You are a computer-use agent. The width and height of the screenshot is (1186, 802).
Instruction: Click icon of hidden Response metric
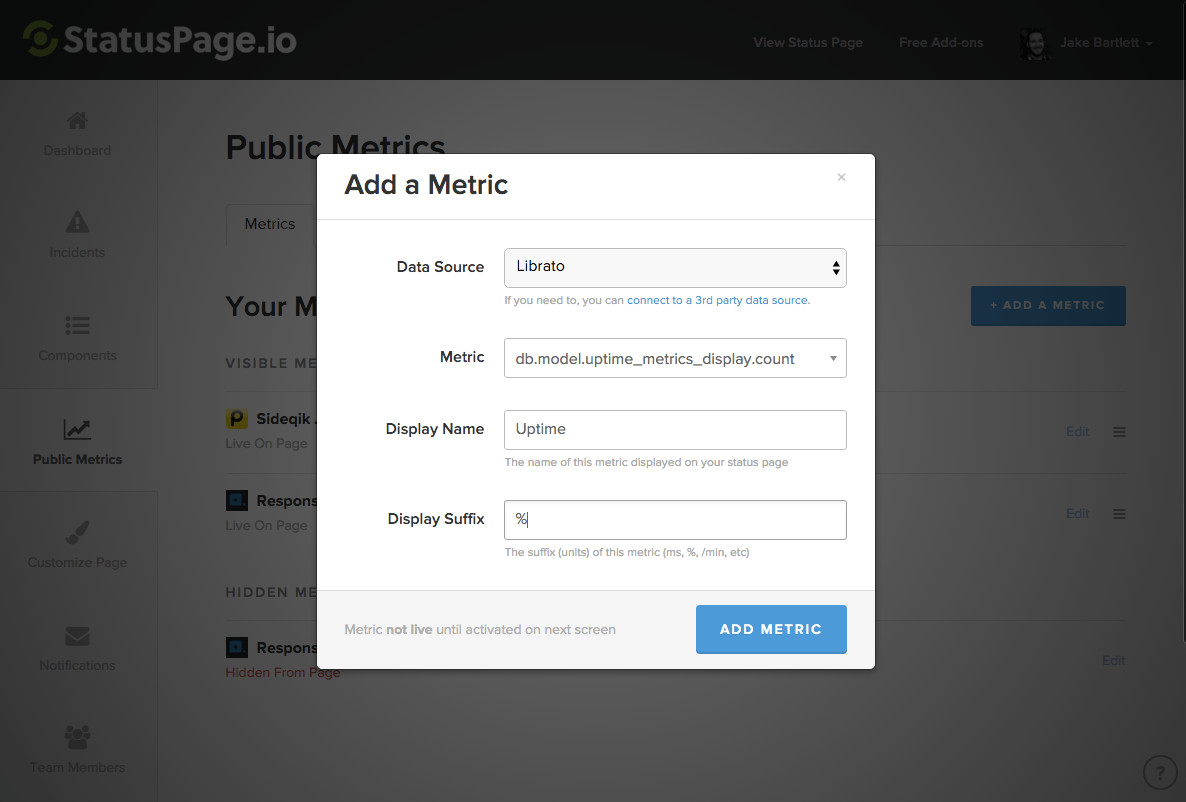pyautogui.click(x=237, y=647)
